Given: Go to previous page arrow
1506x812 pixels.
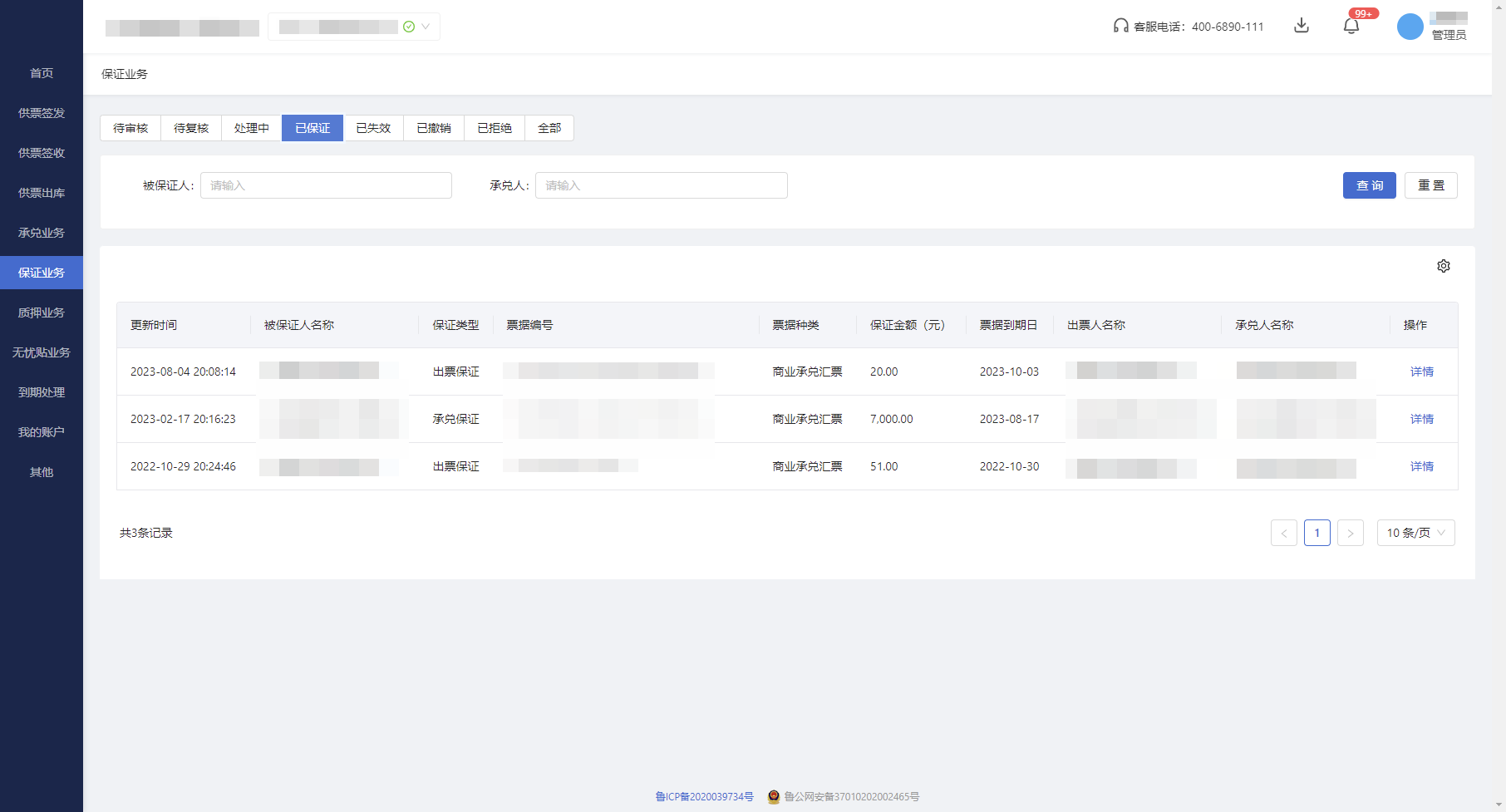Looking at the screenshot, I should pyautogui.click(x=1284, y=533).
